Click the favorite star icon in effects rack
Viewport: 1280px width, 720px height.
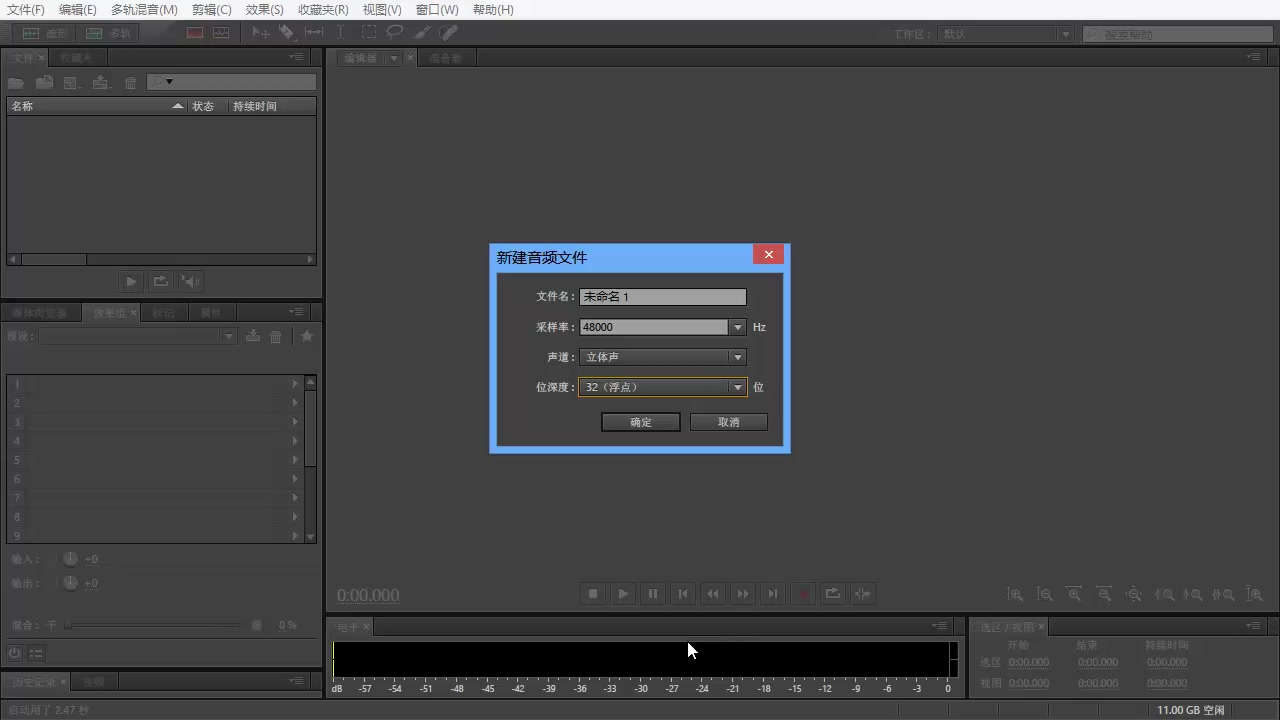[307, 336]
